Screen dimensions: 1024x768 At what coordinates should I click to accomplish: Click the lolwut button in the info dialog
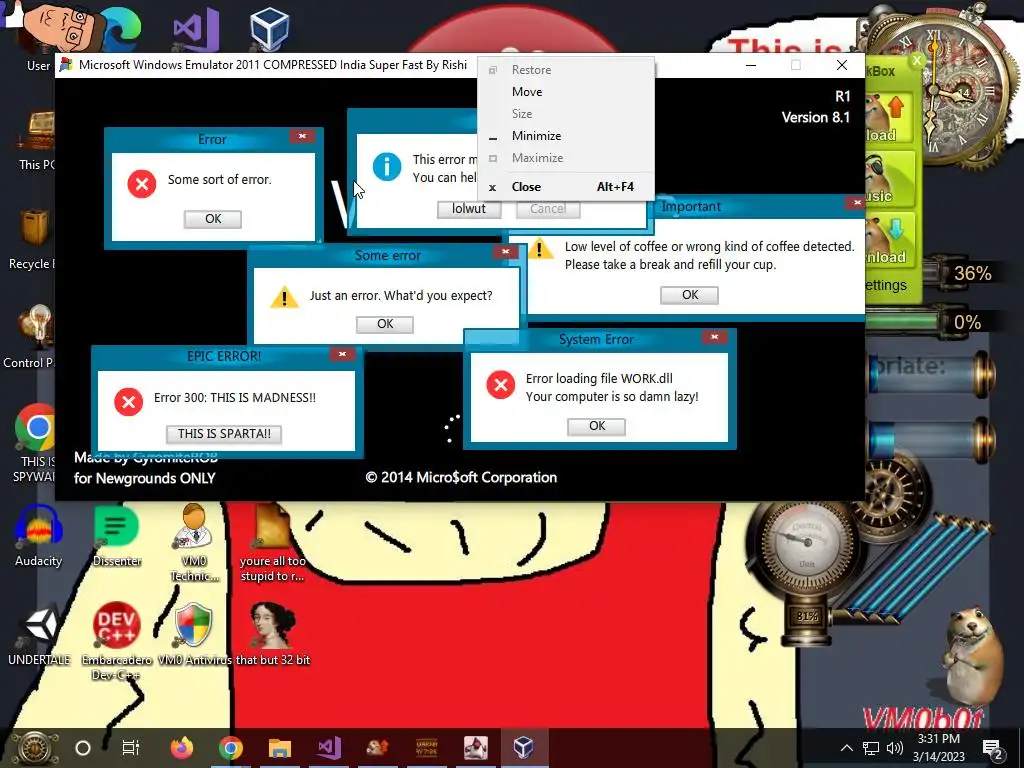[469, 209]
